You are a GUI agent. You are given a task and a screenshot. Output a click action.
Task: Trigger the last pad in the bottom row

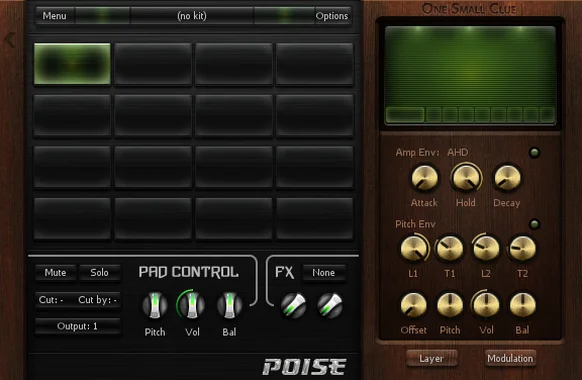tap(315, 218)
